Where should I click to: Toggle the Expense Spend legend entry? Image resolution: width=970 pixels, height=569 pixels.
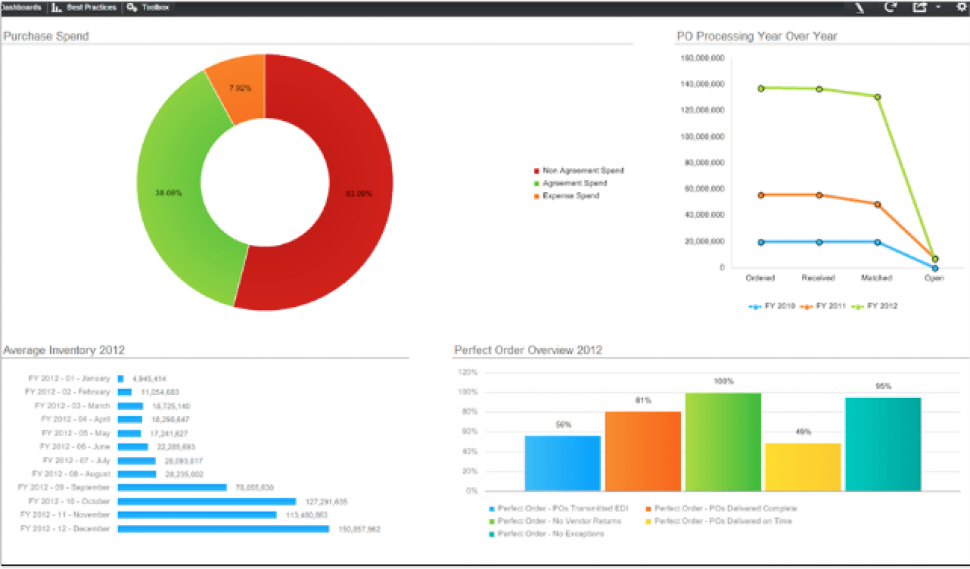coord(566,195)
